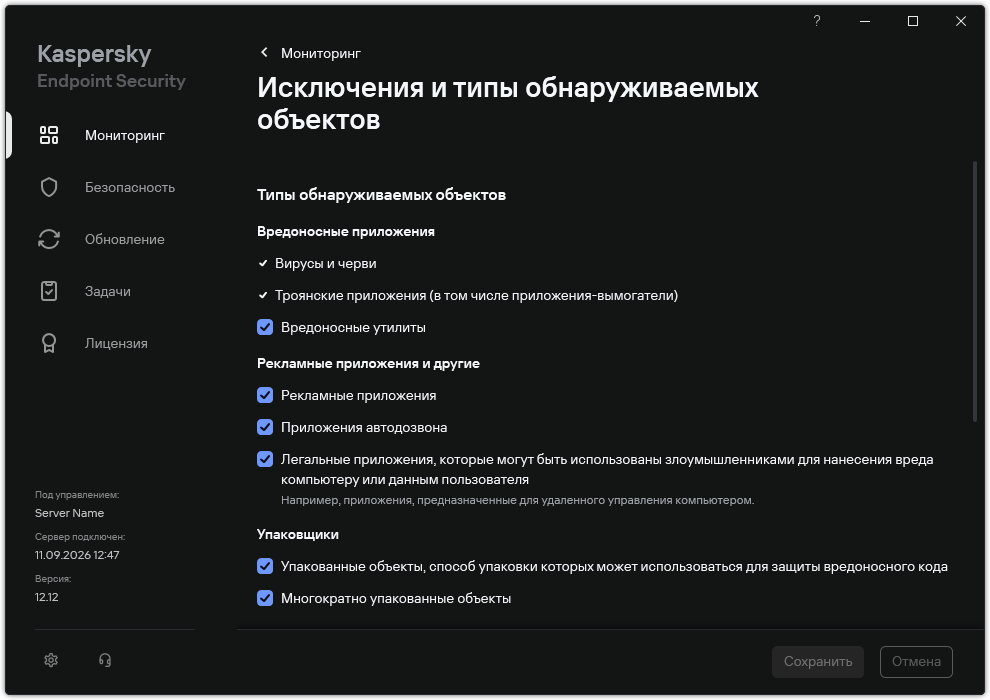Click Рекламные приложения и другие heading
This screenshot has width=990, height=700.
tap(368, 364)
